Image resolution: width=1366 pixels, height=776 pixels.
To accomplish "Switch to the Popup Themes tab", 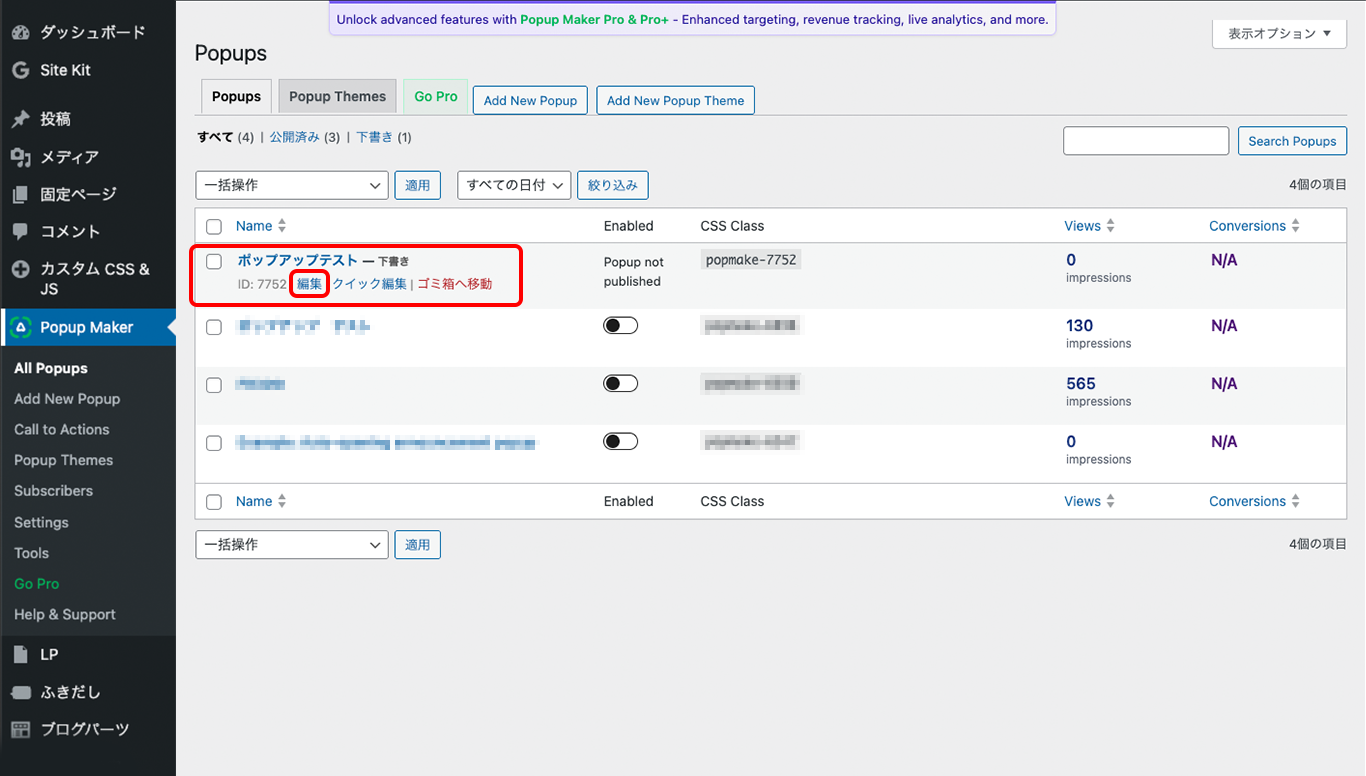I will (x=337, y=97).
